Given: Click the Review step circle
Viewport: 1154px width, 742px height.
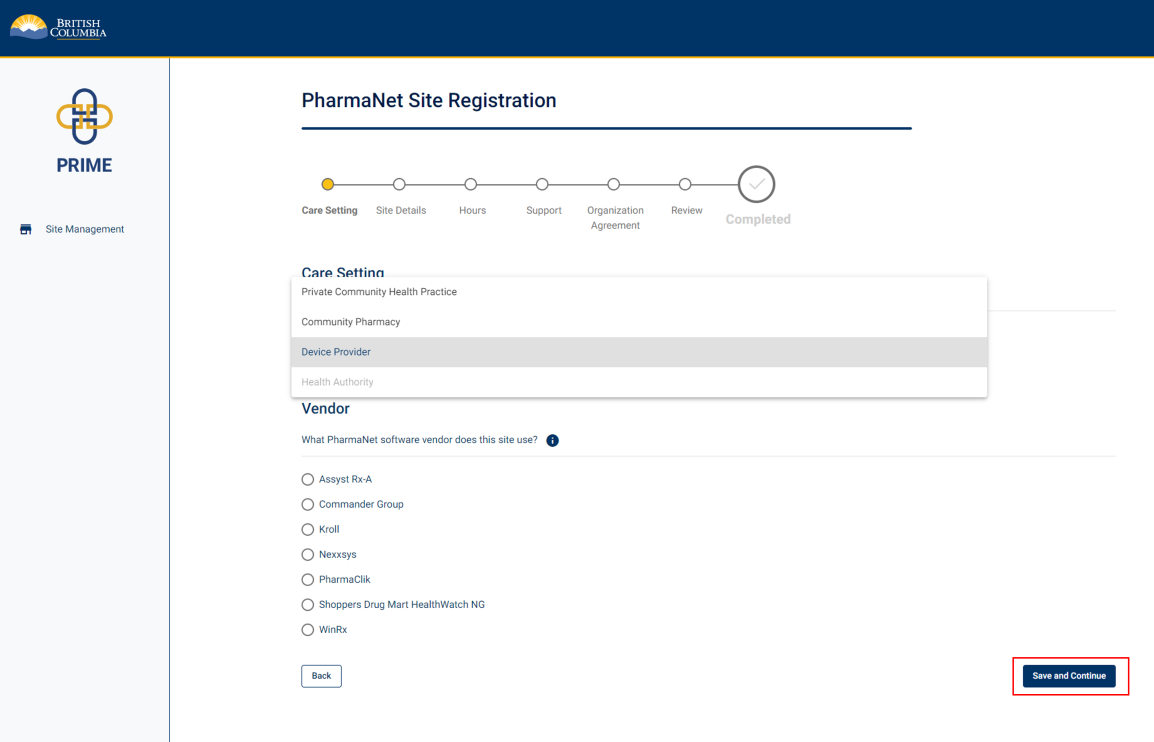Looking at the screenshot, I should (x=685, y=184).
